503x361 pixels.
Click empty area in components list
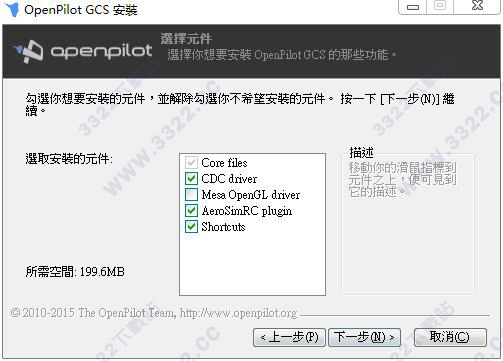point(252,263)
